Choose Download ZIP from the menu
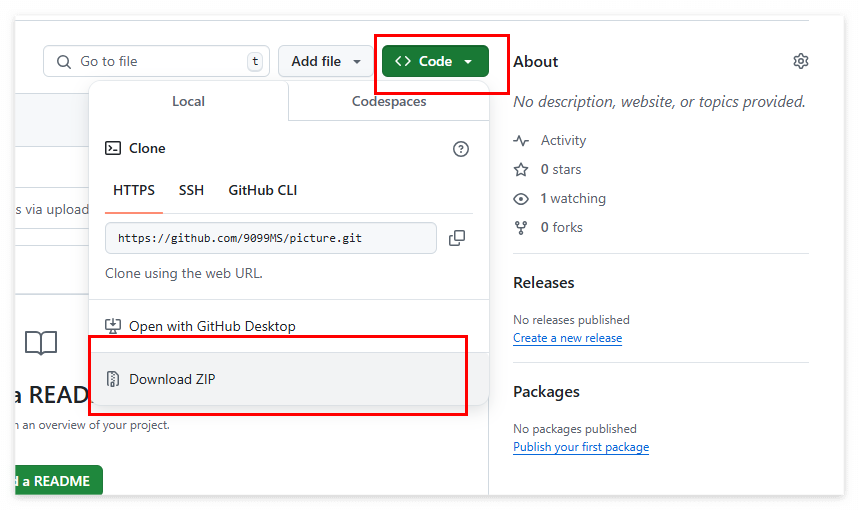Screen dimensions: 859x510 pyautogui.click(x=289, y=379)
